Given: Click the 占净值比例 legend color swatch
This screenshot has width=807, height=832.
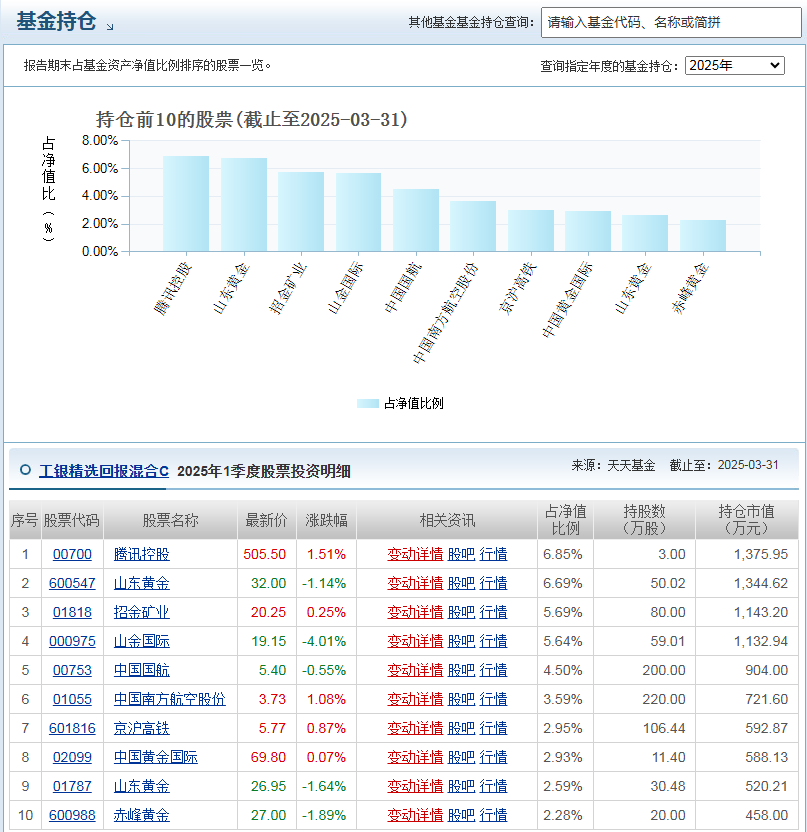Looking at the screenshot, I should [368, 403].
